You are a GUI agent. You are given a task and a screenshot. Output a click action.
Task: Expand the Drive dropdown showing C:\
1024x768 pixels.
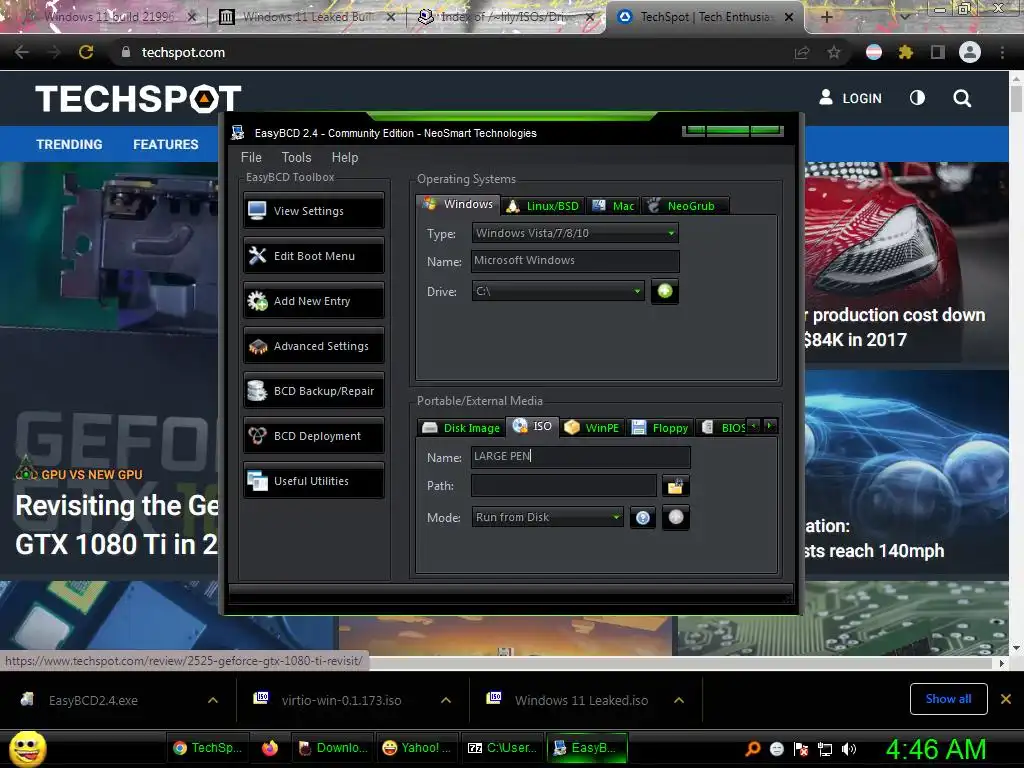click(x=558, y=291)
